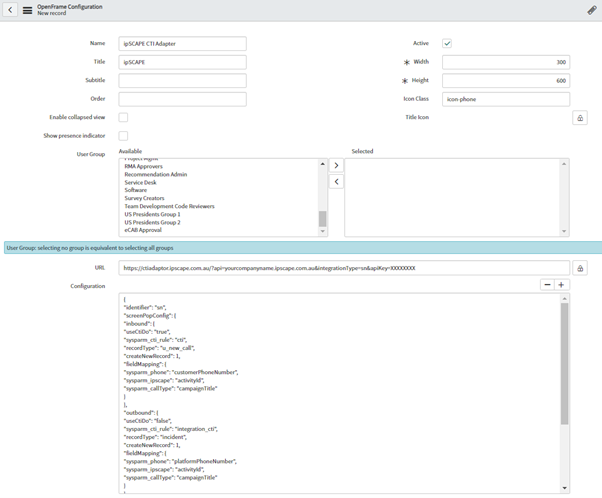Image resolution: width=602 pixels, height=498 pixels.
Task: Shrink Configuration box with minus button
Action: tap(547, 285)
